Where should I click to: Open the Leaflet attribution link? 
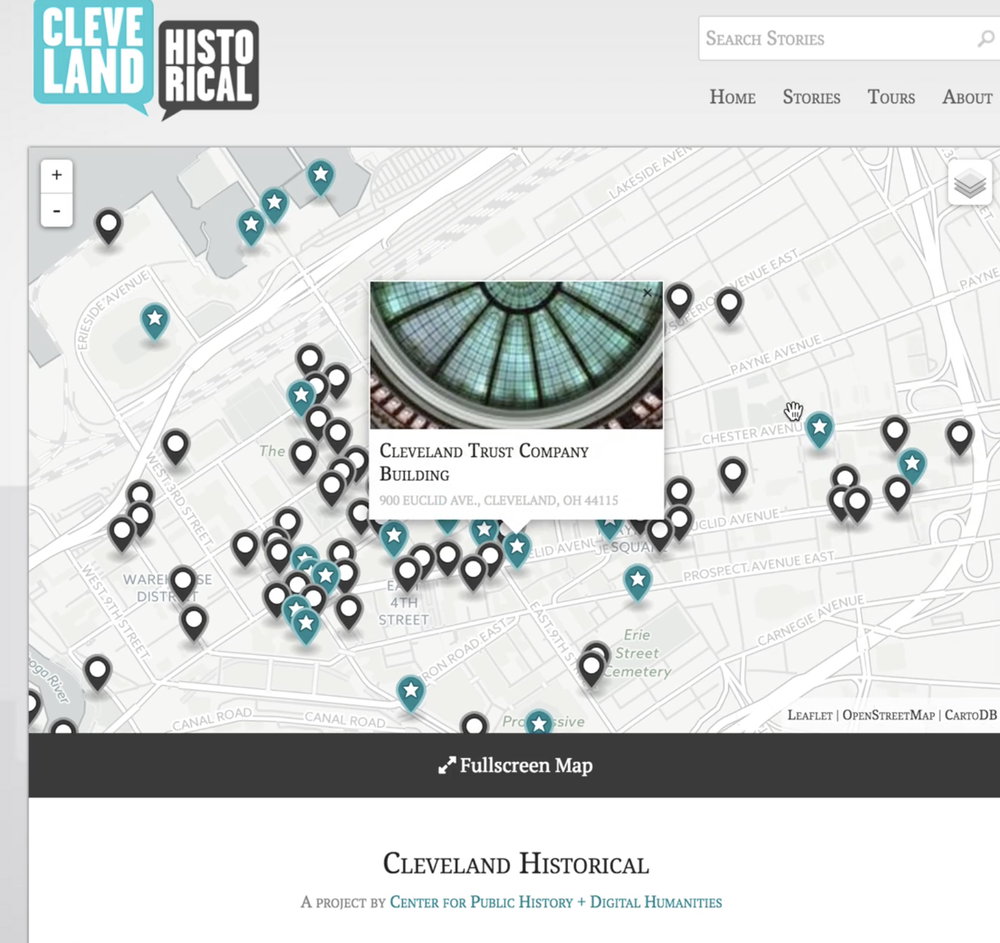(810, 715)
